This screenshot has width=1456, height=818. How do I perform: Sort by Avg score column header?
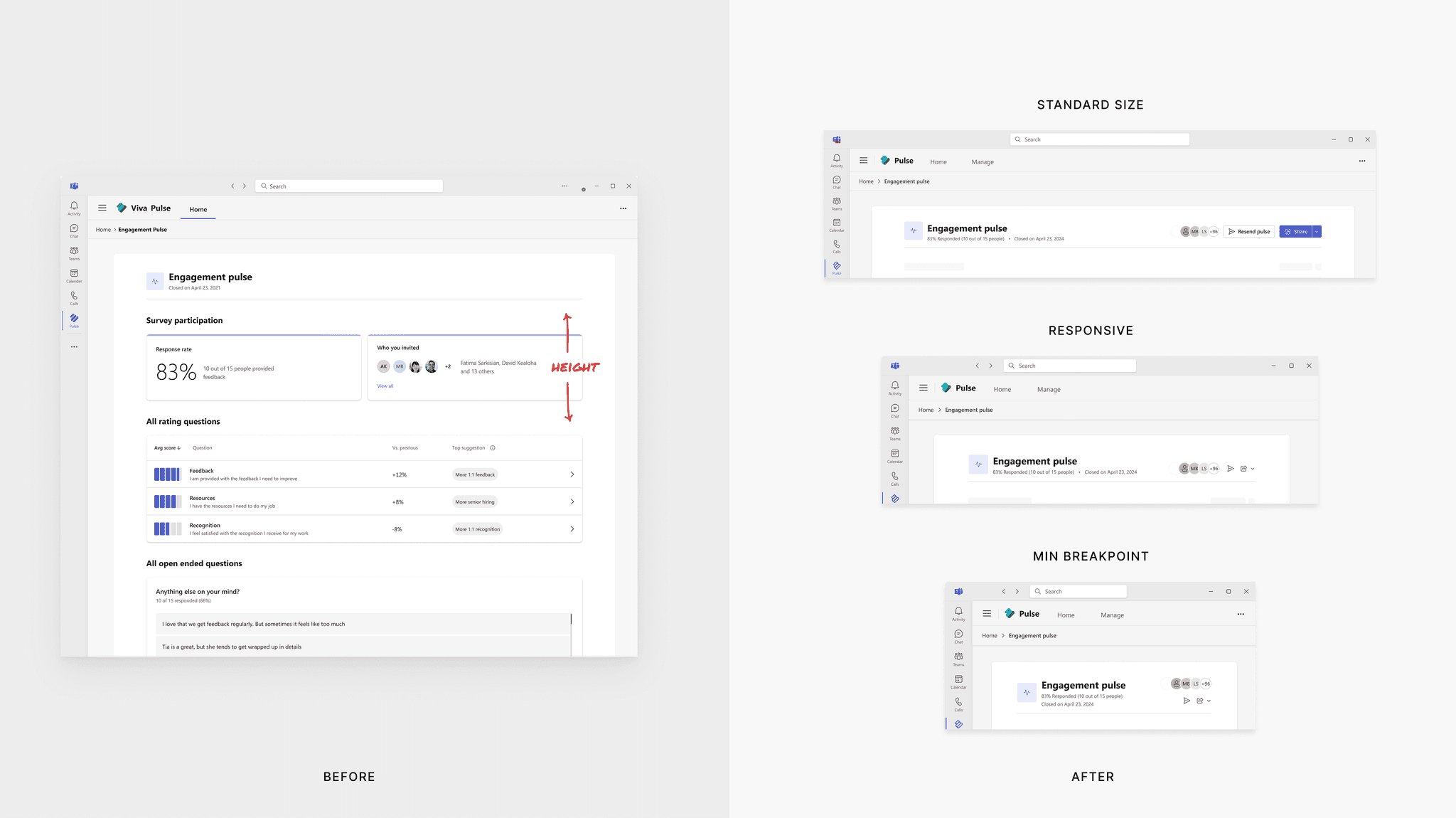click(x=168, y=448)
